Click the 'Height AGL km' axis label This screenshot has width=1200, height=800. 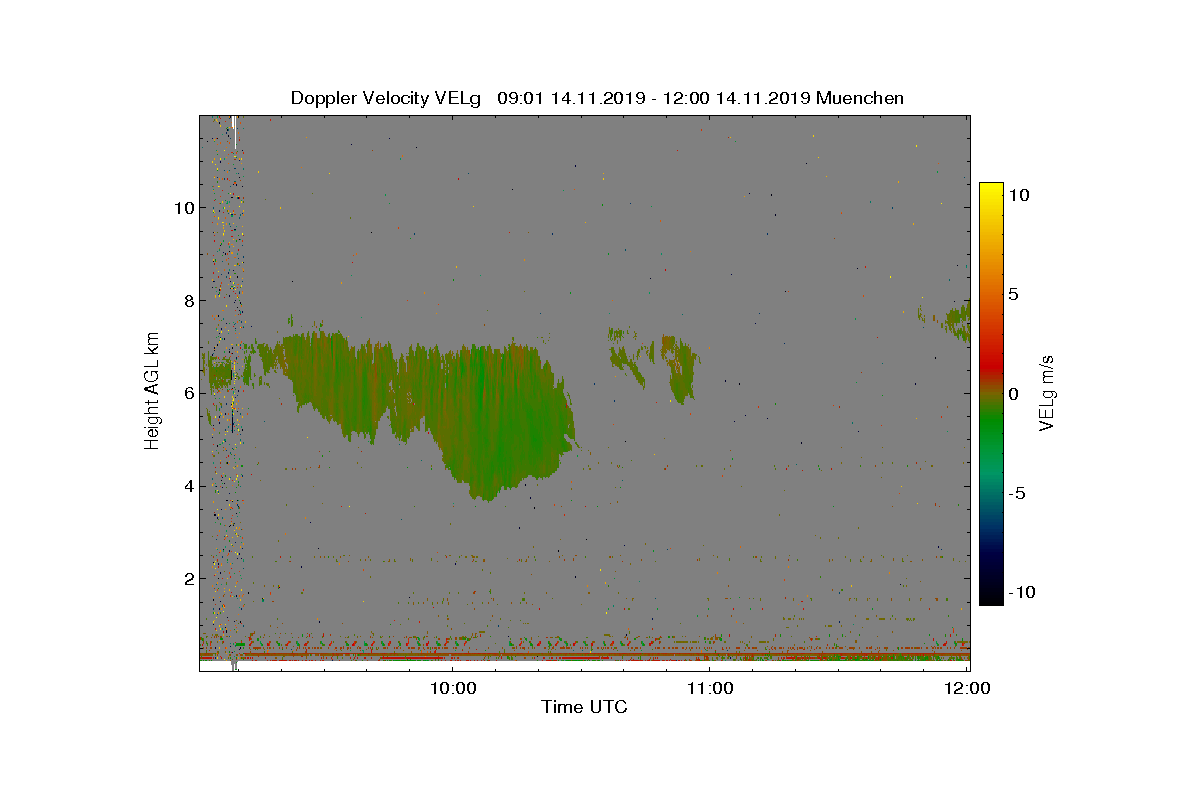click(153, 392)
